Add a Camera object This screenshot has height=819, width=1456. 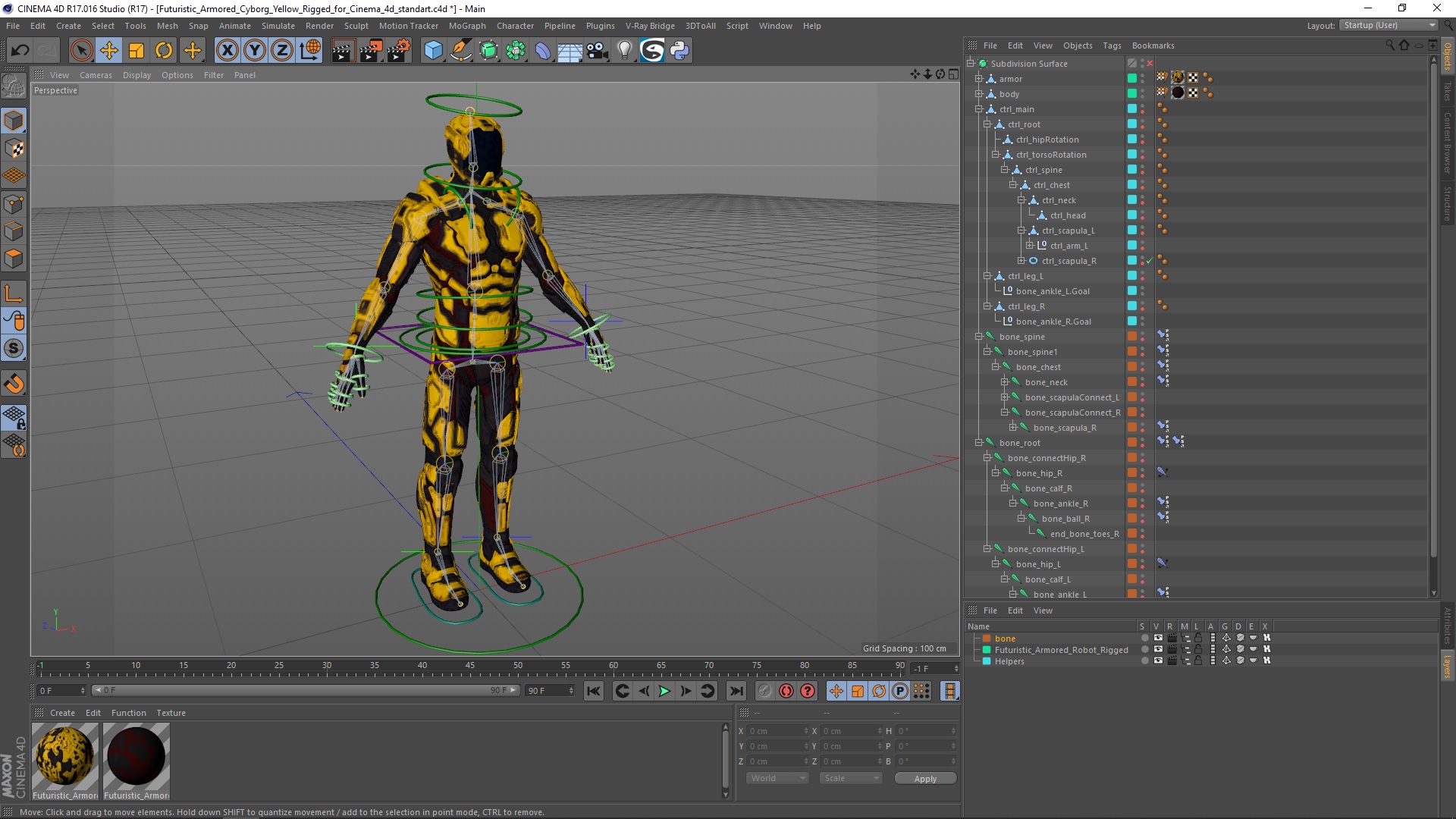pos(598,51)
